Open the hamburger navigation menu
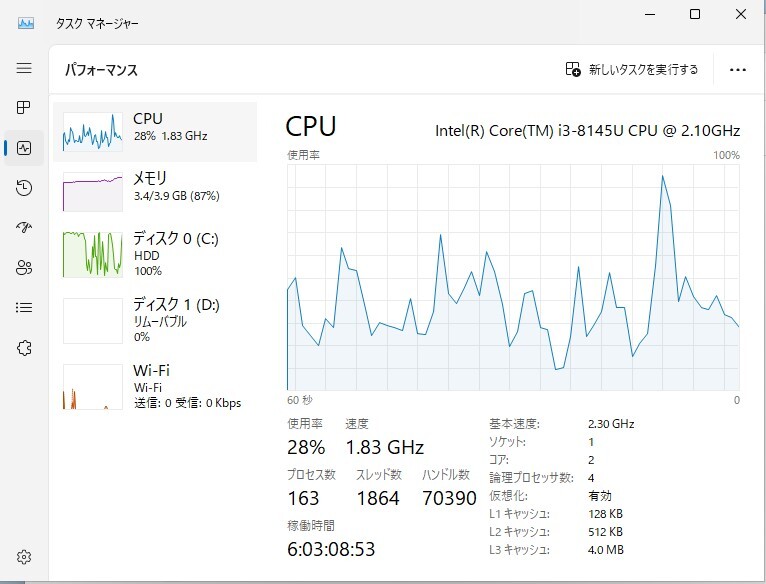Viewport: 766px width, 584px height. pyautogui.click(x=24, y=68)
